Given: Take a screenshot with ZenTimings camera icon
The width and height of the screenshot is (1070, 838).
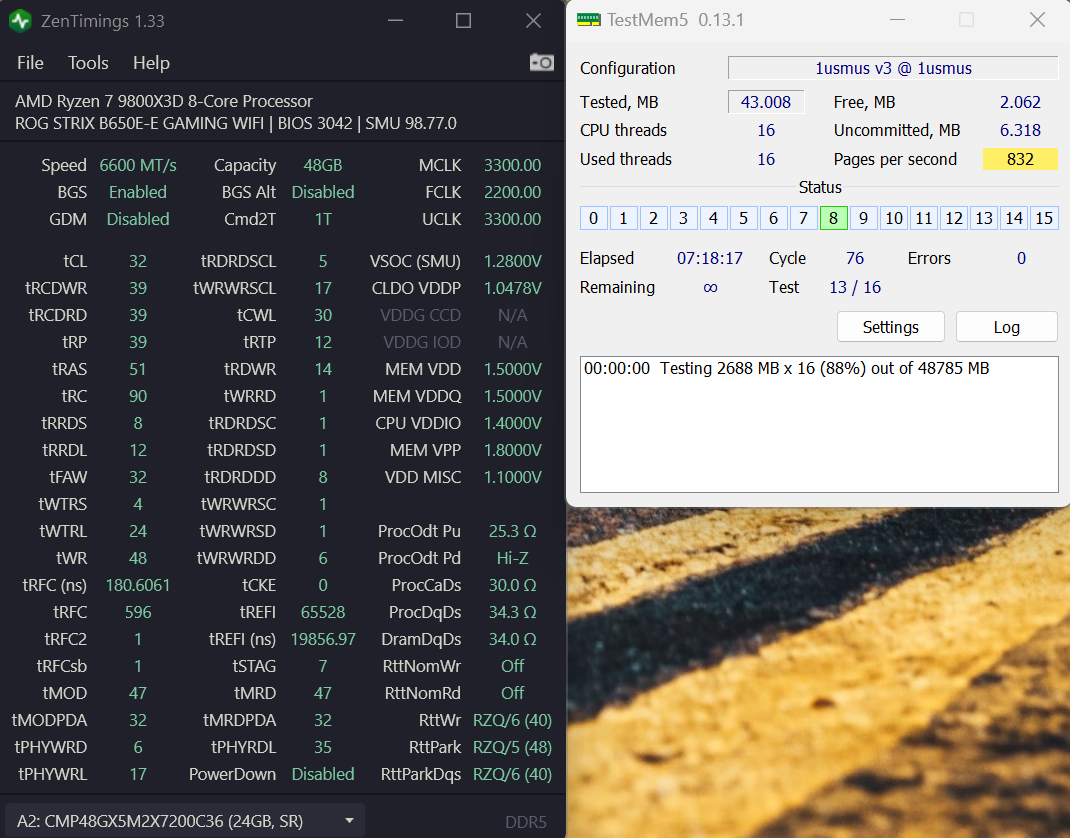Looking at the screenshot, I should [542, 62].
